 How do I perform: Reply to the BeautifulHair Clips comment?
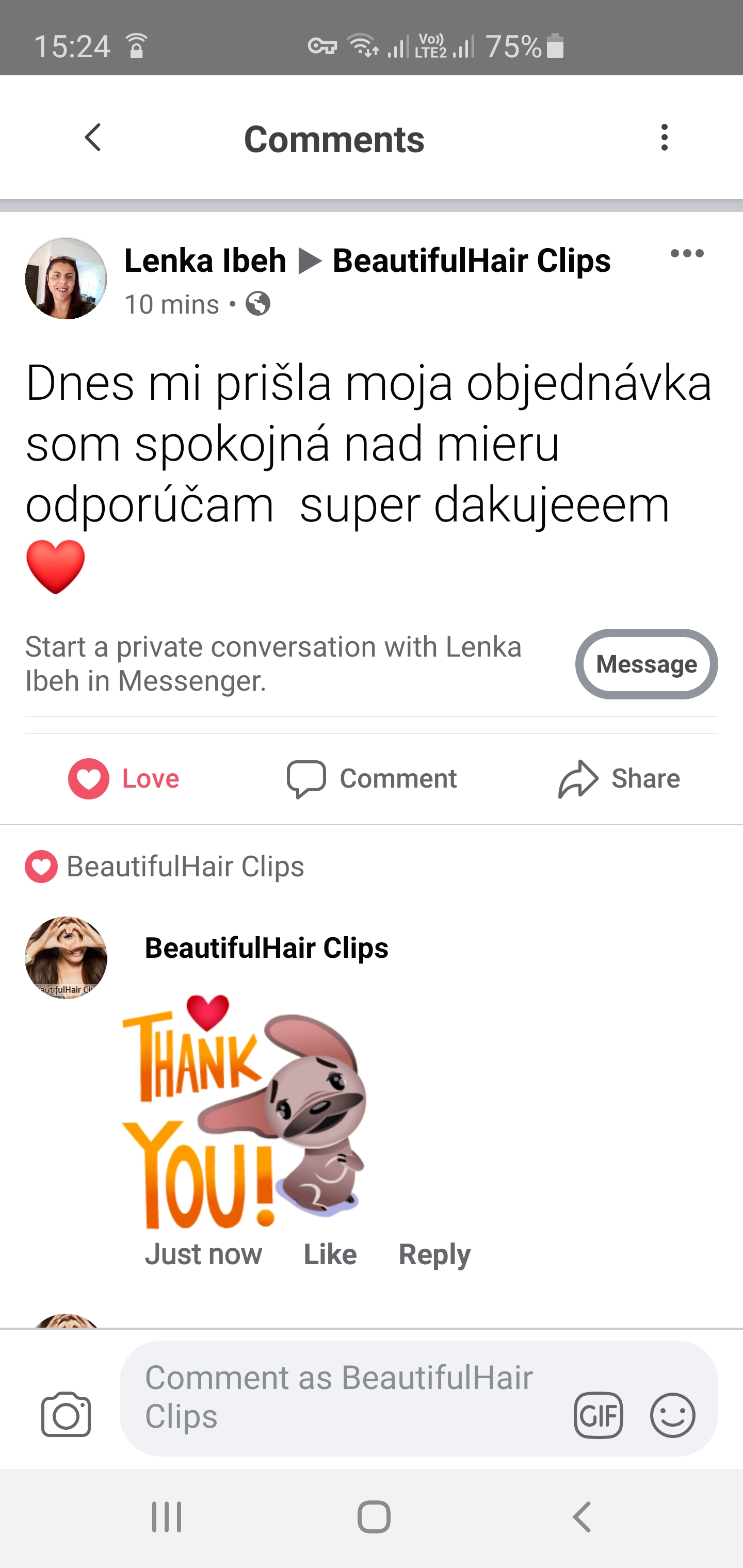click(x=434, y=1254)
